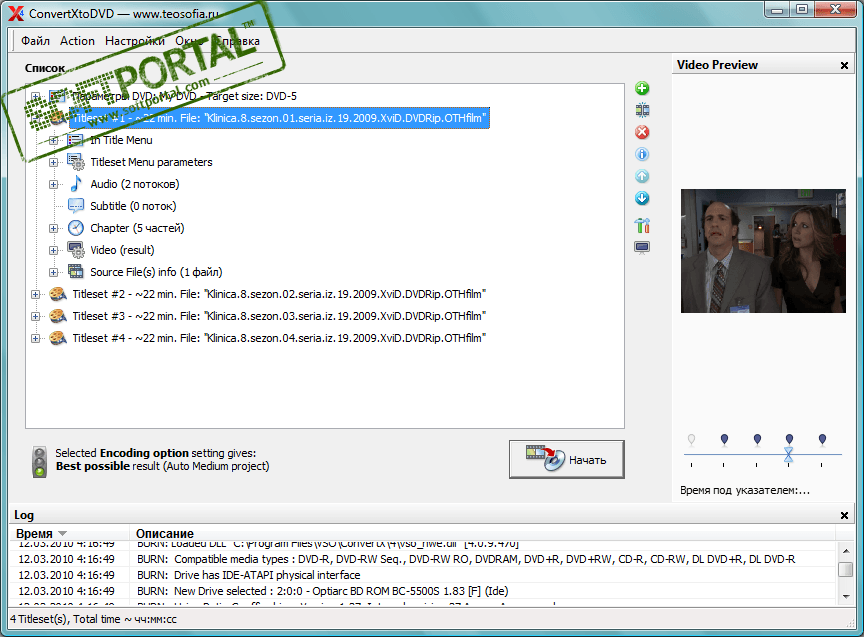Screen dimensions: 864x637
Task: Click the Audio music note icon
Action: 75,184
